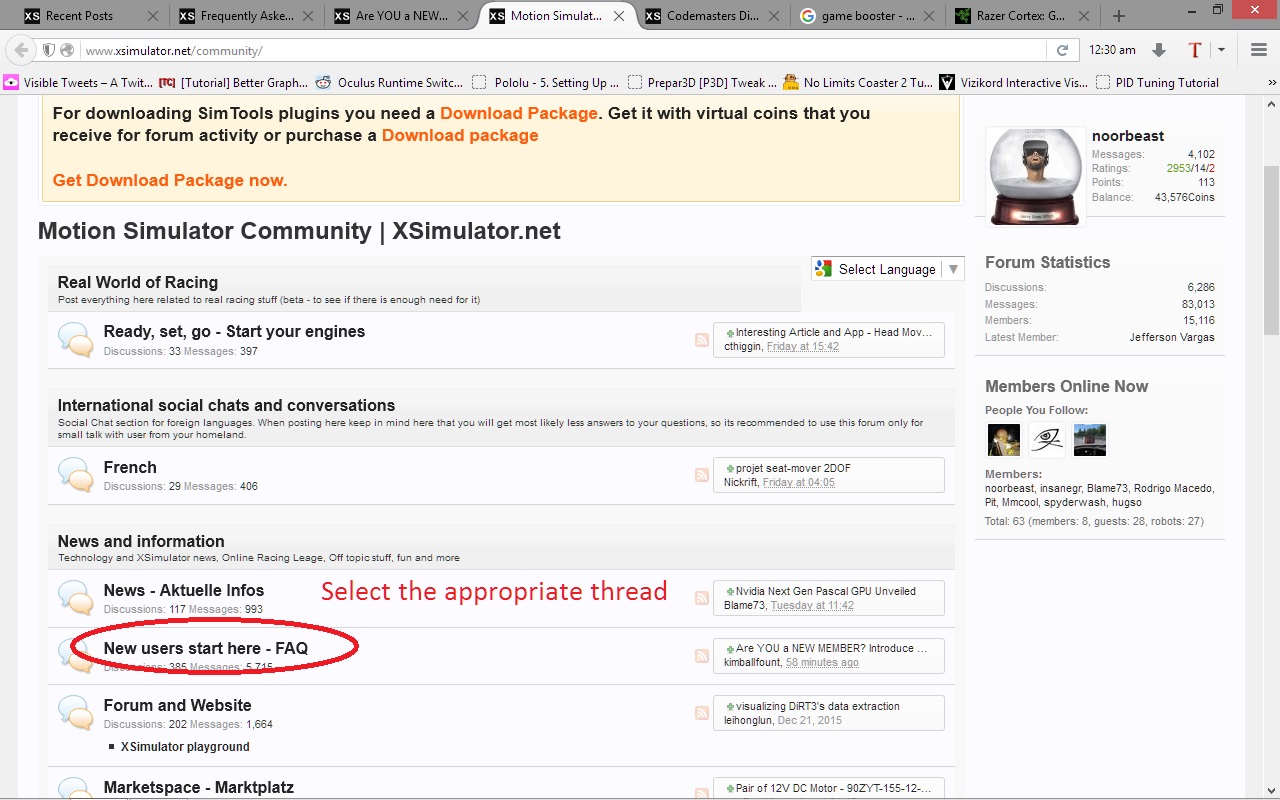Open latest member Jefferson Vargas profile
Screen dimensions: 1280x800
(x=1172, y=337)
